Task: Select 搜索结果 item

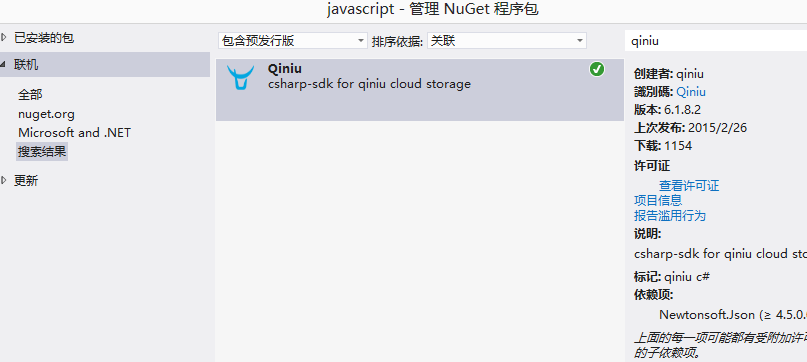Action: point(42,152)
